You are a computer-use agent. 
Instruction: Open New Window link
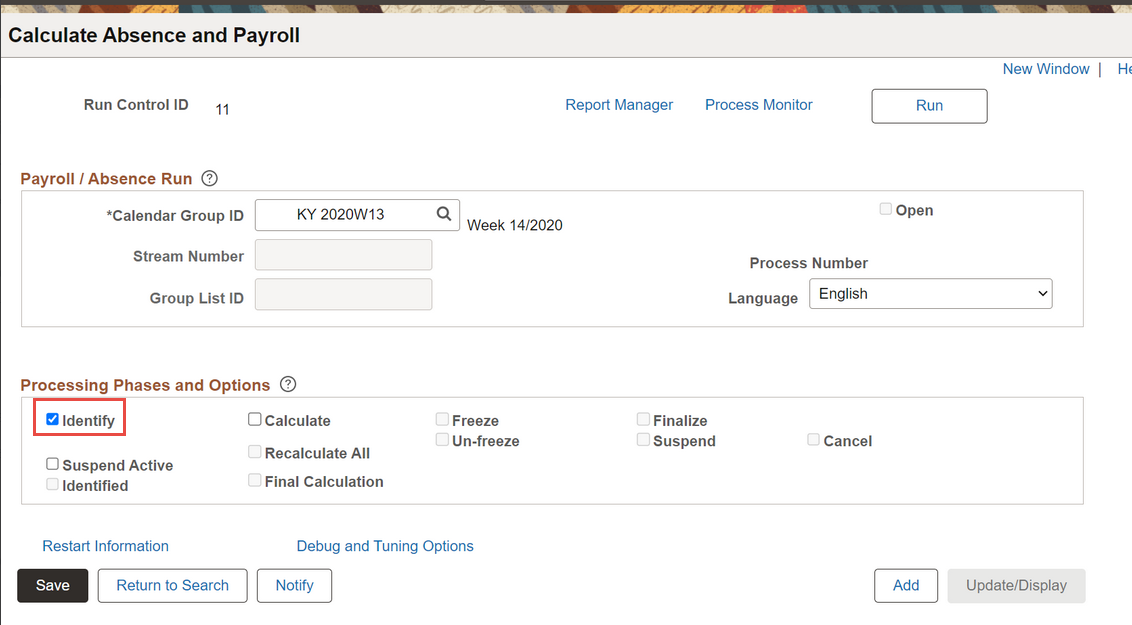click(1045, 69)
